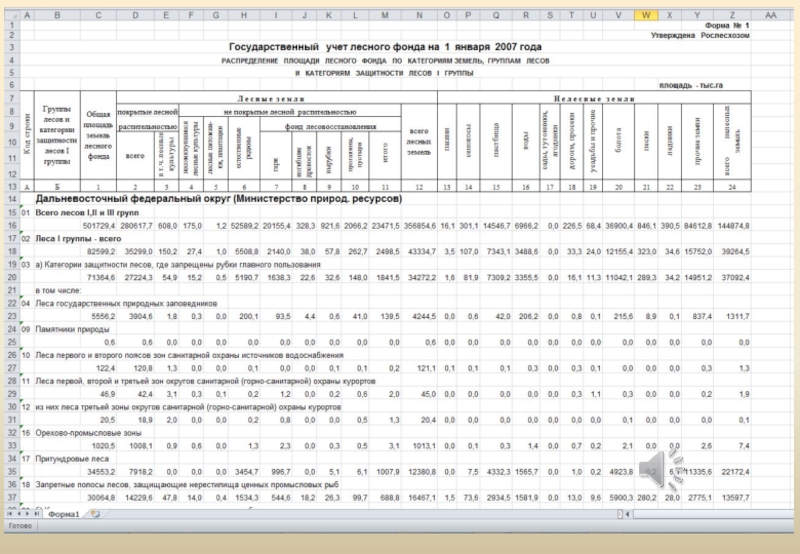Click the 'Готово' status bar indicator

[x=21, y=526]
